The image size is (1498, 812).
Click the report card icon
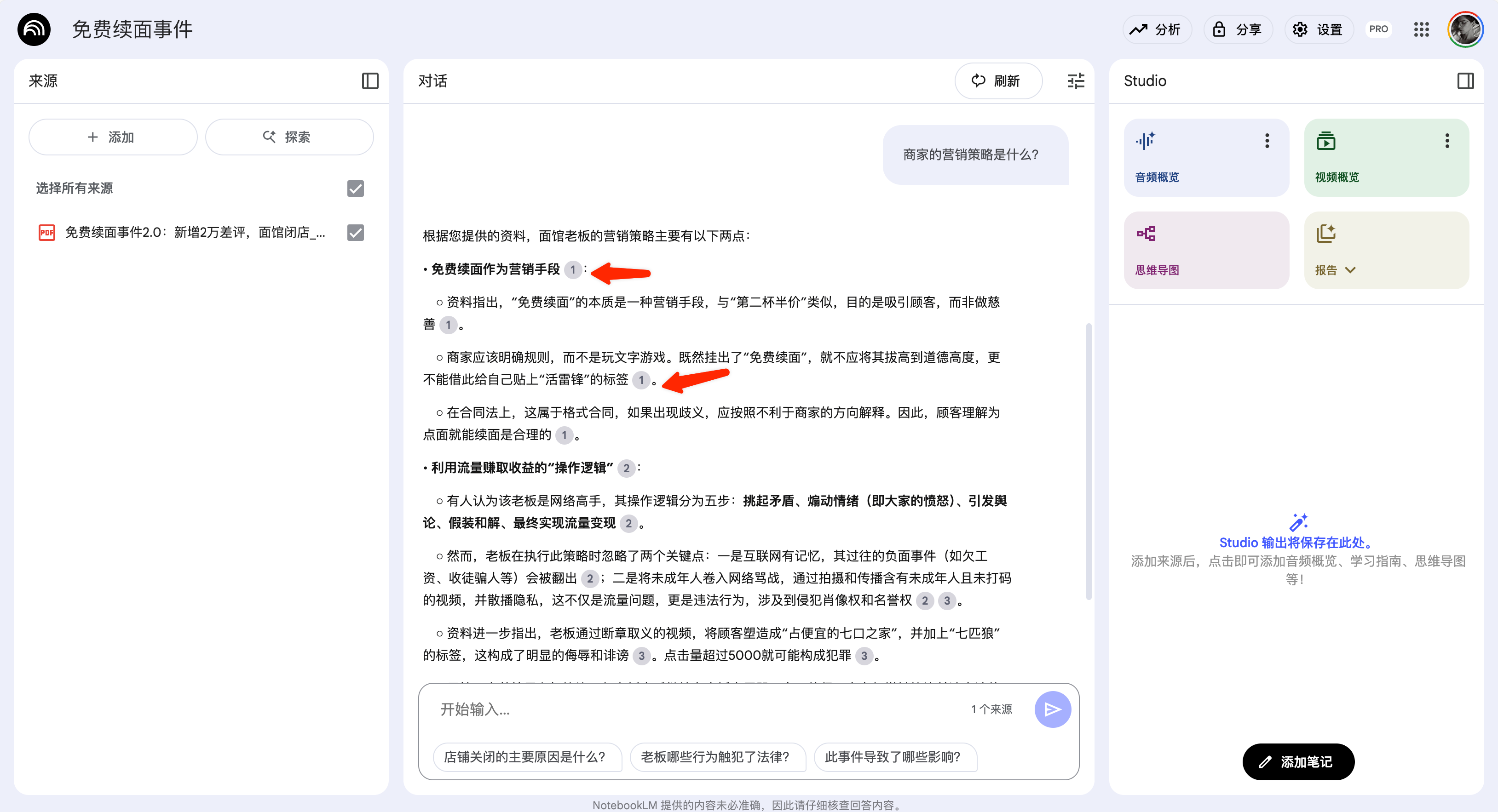1326,234
